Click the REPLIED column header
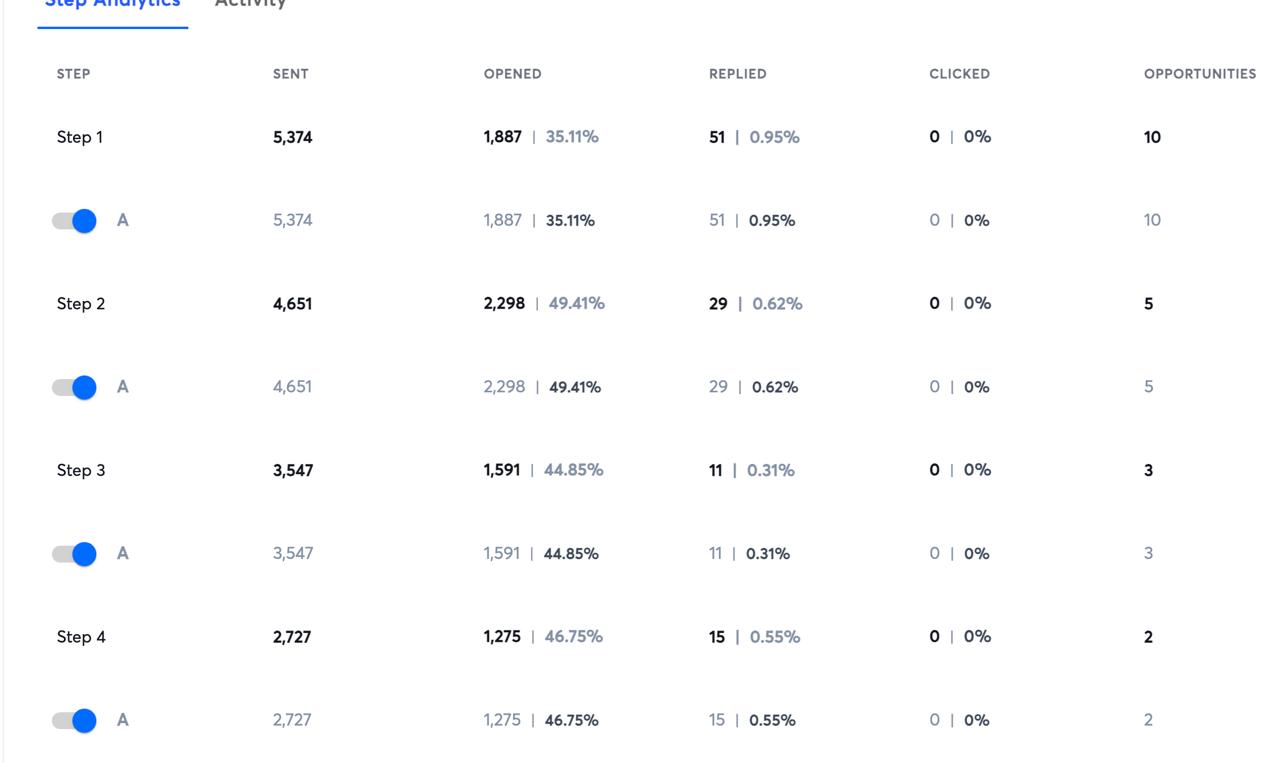This screenshot has width=1280, height=763. point(737,74)
